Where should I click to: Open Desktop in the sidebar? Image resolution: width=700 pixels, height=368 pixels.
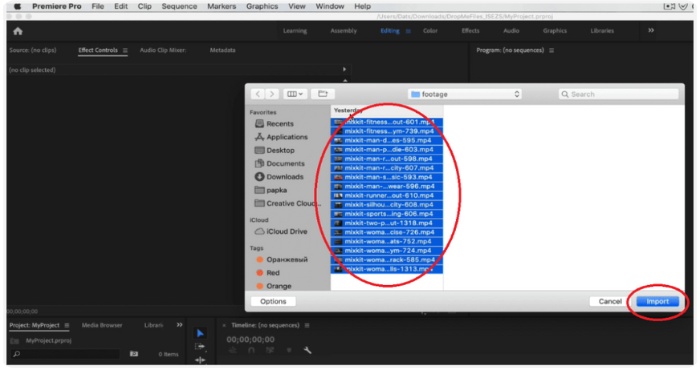click(275, 151)
